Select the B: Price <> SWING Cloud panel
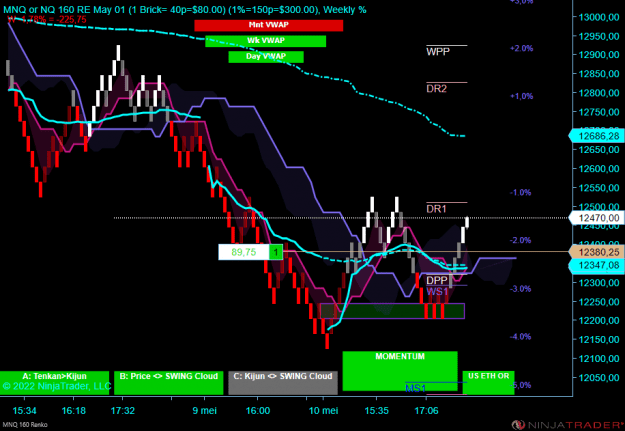 click(169, 383)
